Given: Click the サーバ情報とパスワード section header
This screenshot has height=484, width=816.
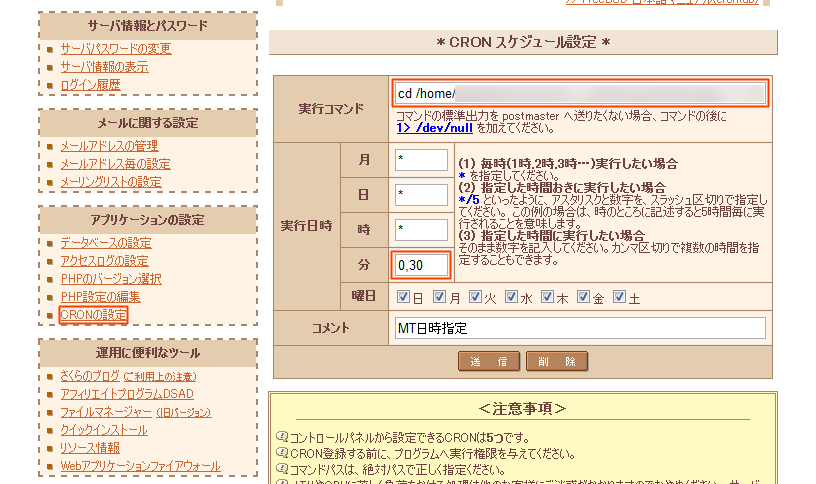Looking at the screenshot, I should pos(148,26).
